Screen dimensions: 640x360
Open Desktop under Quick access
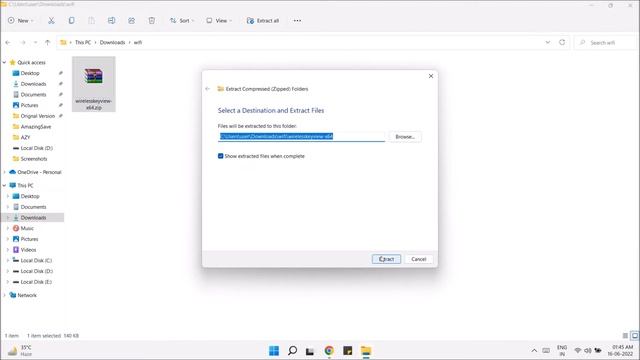click(30, 73)
